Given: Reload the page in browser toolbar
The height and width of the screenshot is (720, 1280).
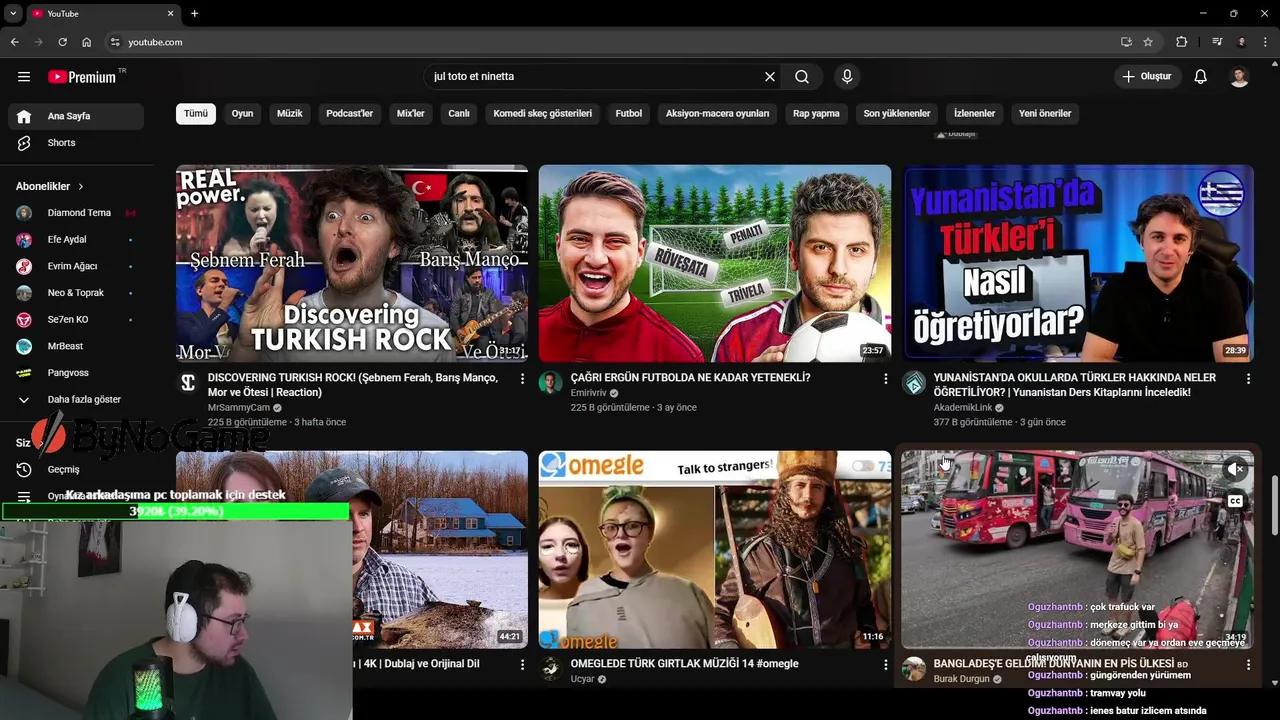Looking at the screenshot, I should pyautogui.click(x=62, y=42).
